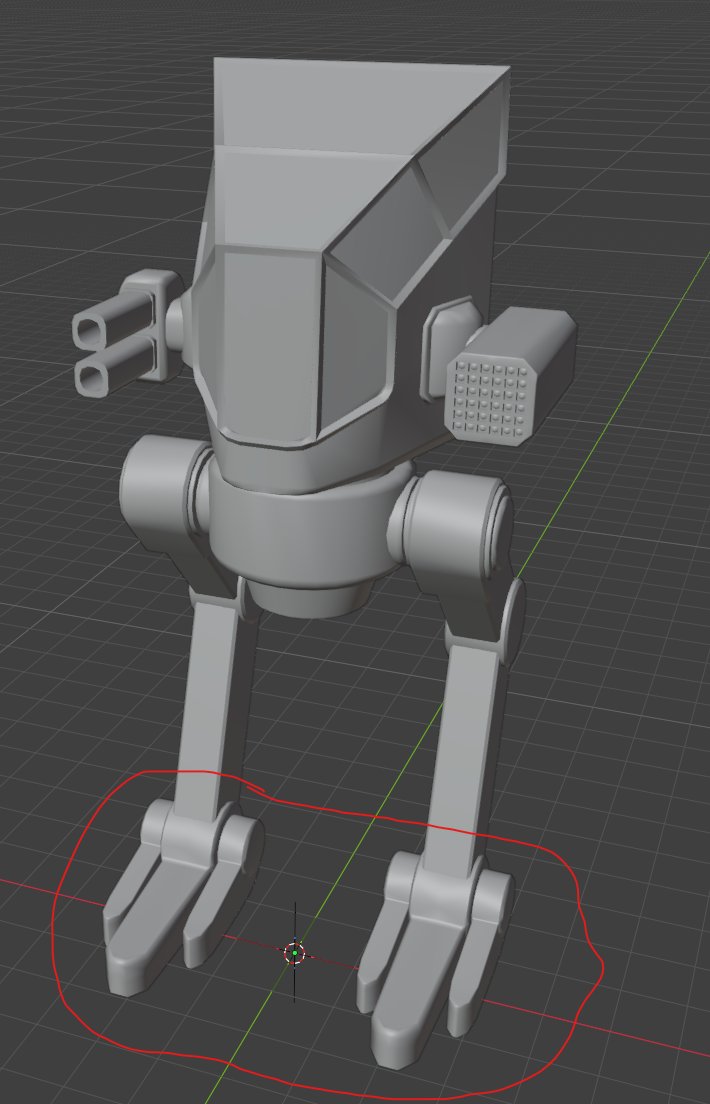Select the grid-patterned missile pod
The height and width of the screenshot is (1104, 710).
(x=509, y=377)
